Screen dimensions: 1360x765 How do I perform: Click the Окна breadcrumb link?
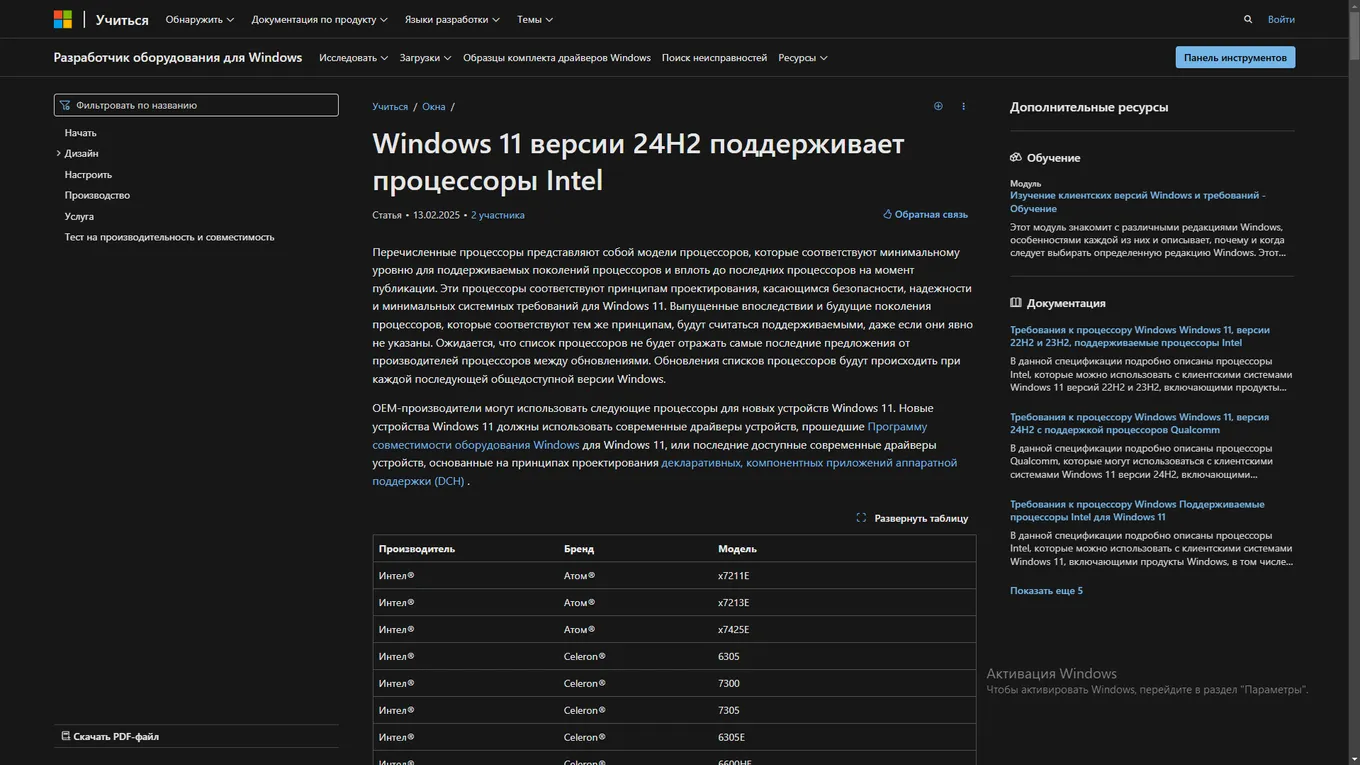click(x=434, y=106)
